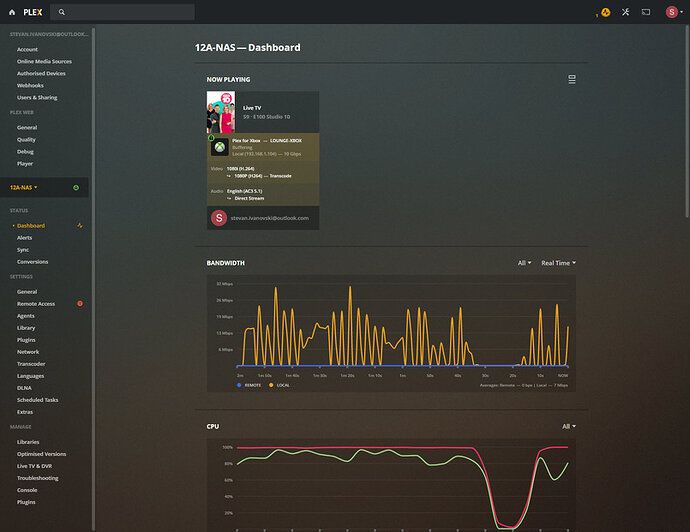This screenshot has height=532, width=690.
Task: Open Console page
Action: pos(27,490)
